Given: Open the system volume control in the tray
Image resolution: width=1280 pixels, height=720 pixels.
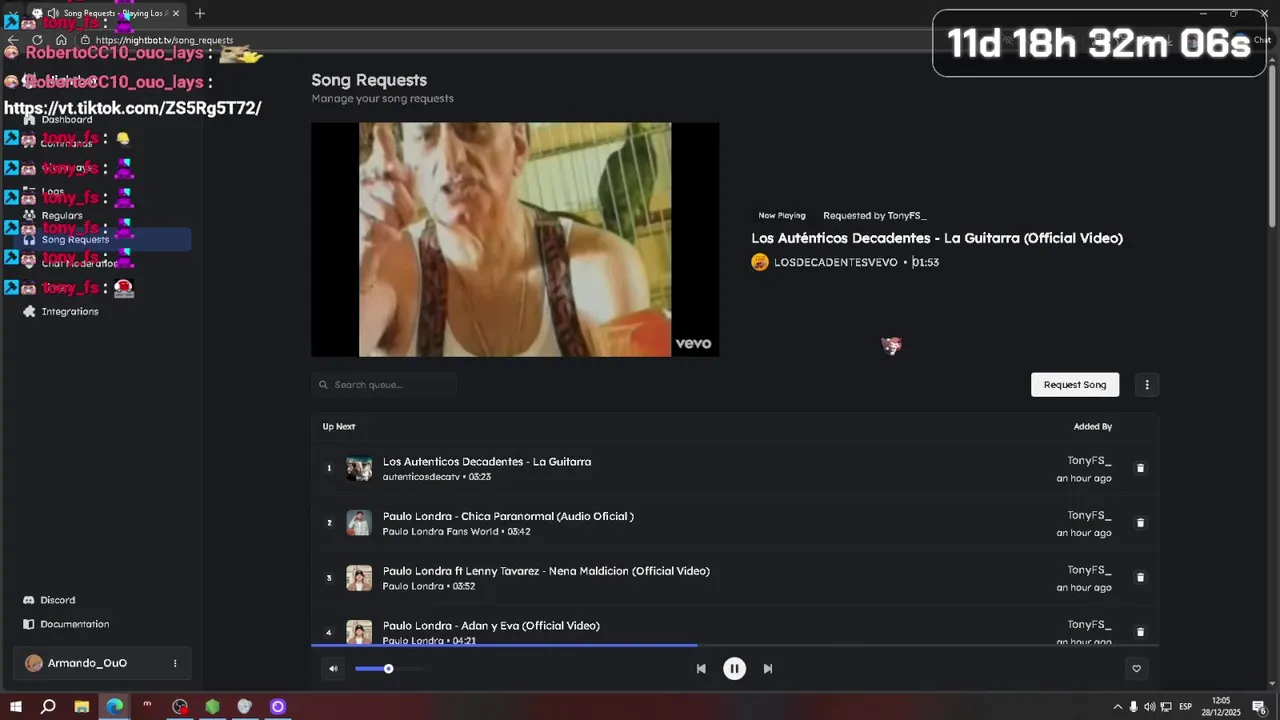Looking at the screenshot, I should (x=1150, y=707).
